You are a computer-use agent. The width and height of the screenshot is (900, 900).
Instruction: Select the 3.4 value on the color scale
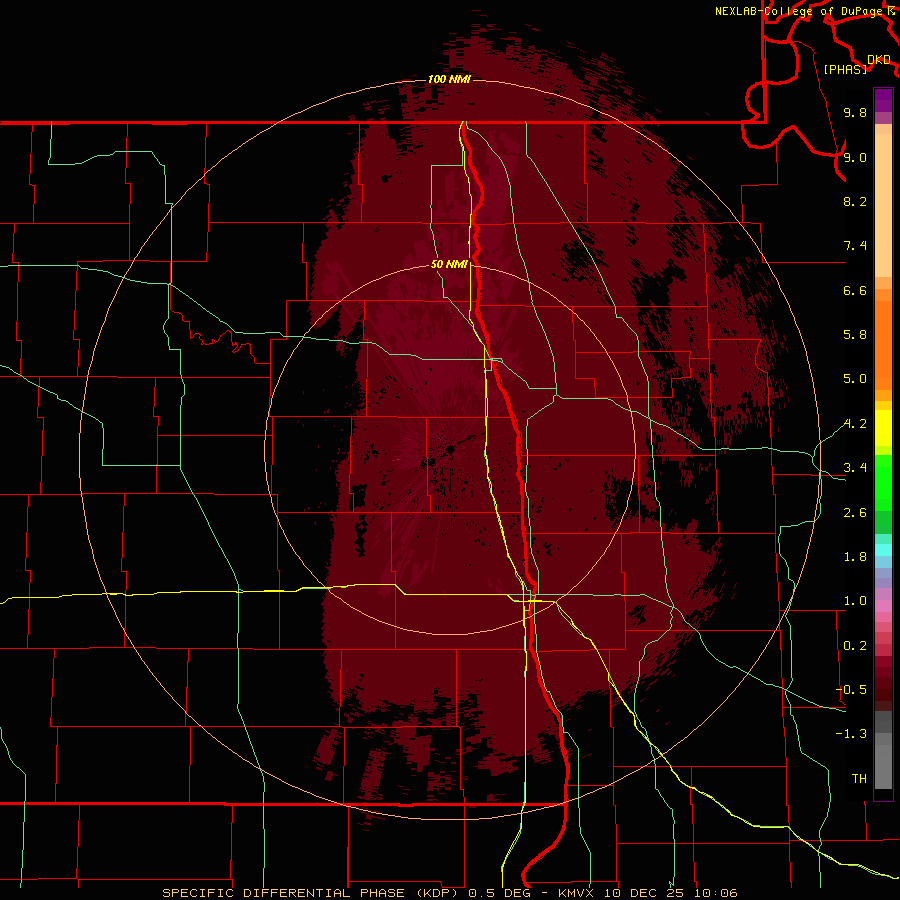[x=855, y=468]
